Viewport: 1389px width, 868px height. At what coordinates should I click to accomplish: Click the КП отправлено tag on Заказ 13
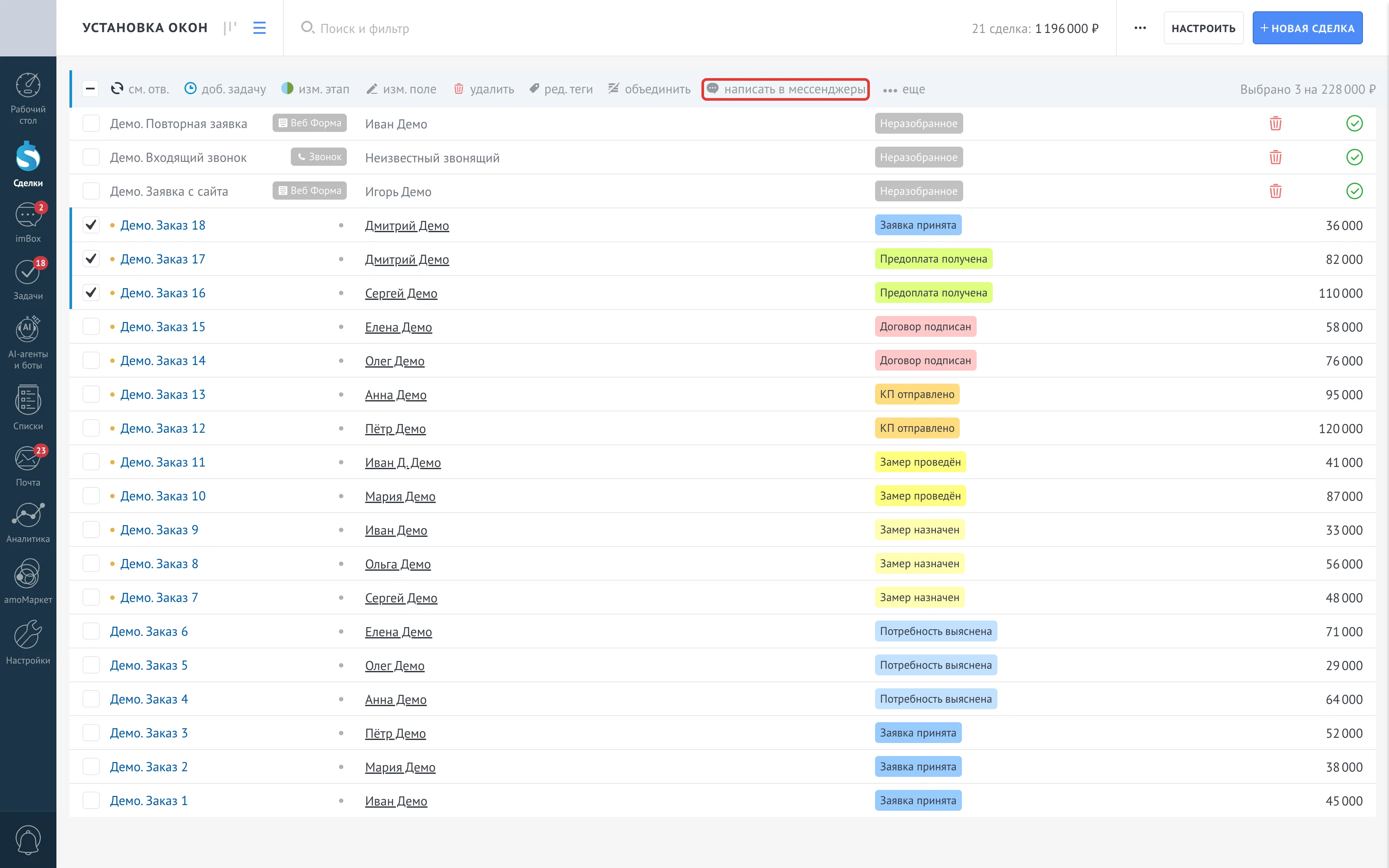coord(917,395)
